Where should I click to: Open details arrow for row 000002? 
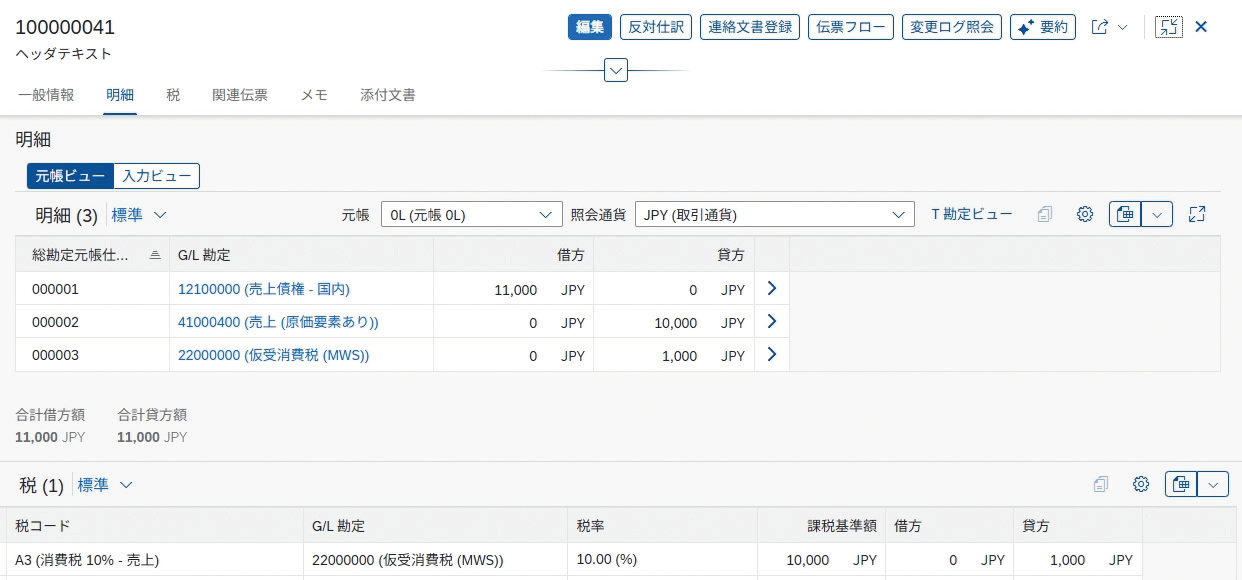(x=771, y=322)
